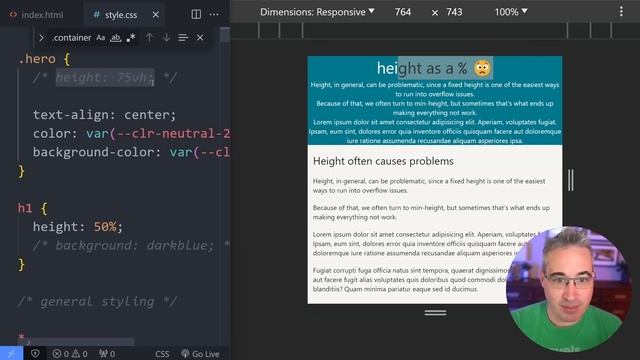Select the style.css editor tab
The height and width of the screenshot is (360, 640).
point(120,15)
